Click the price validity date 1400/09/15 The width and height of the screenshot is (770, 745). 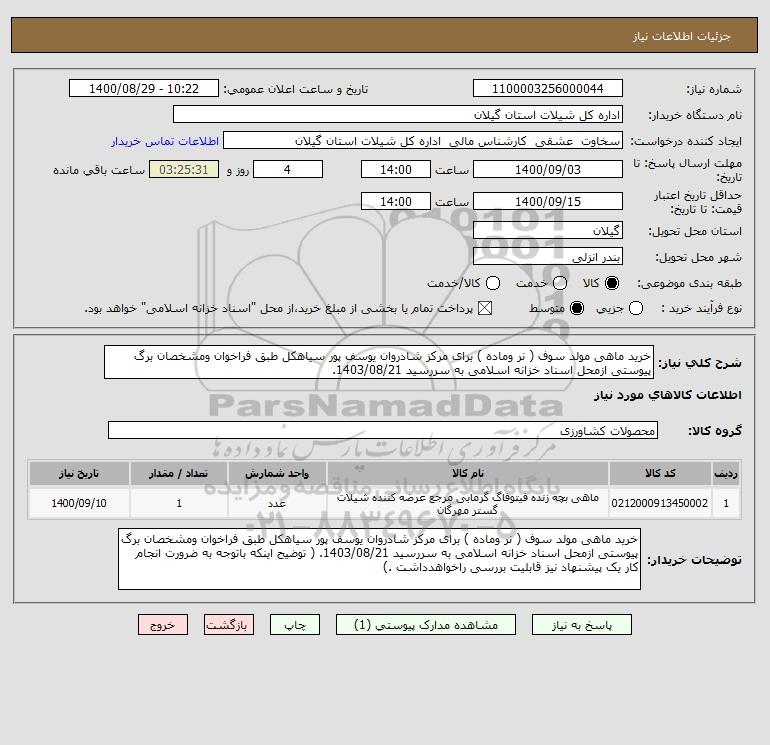pos(548,201)
